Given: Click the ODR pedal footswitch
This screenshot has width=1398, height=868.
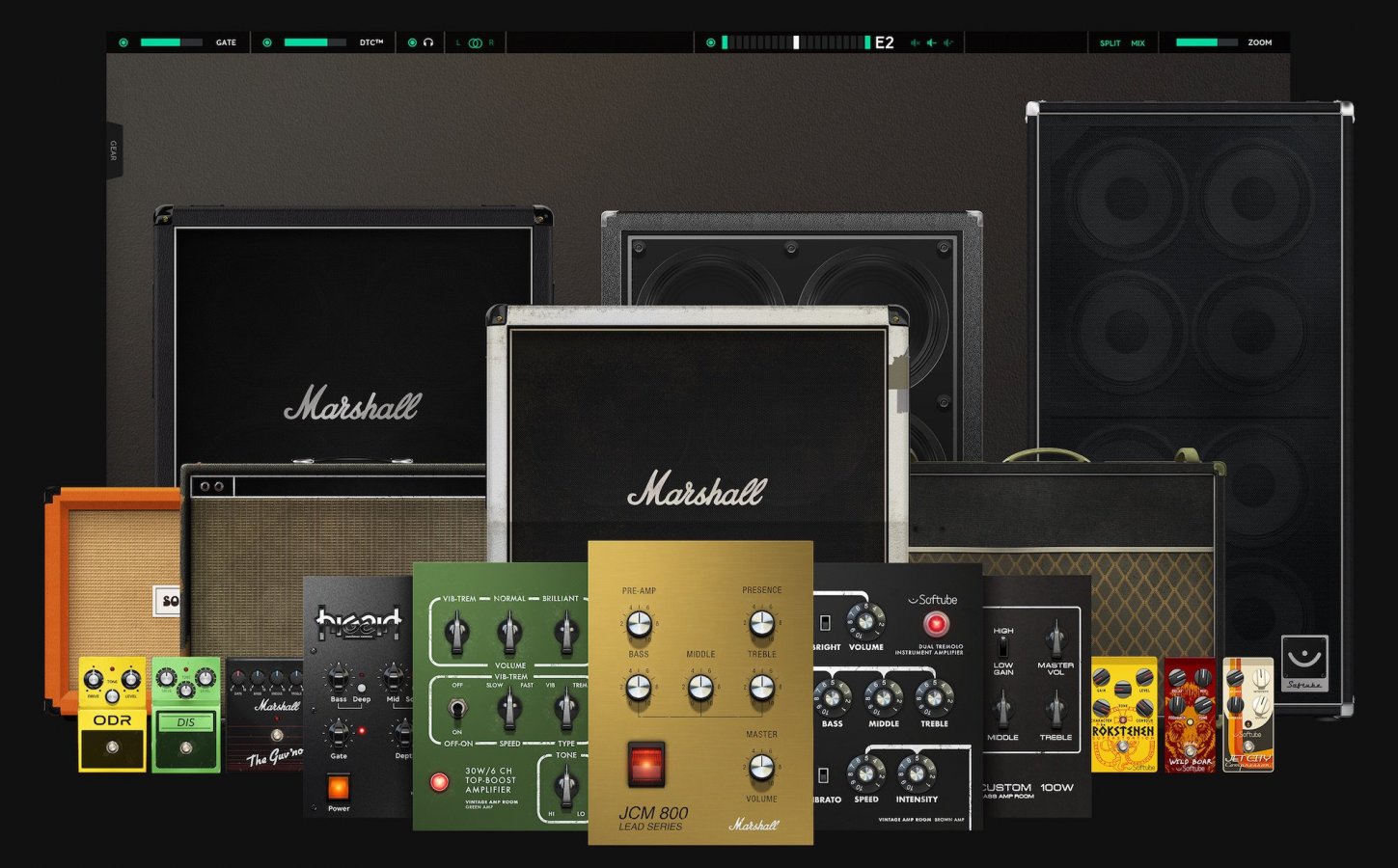Looking at the screenshot, I should point(112,747).
